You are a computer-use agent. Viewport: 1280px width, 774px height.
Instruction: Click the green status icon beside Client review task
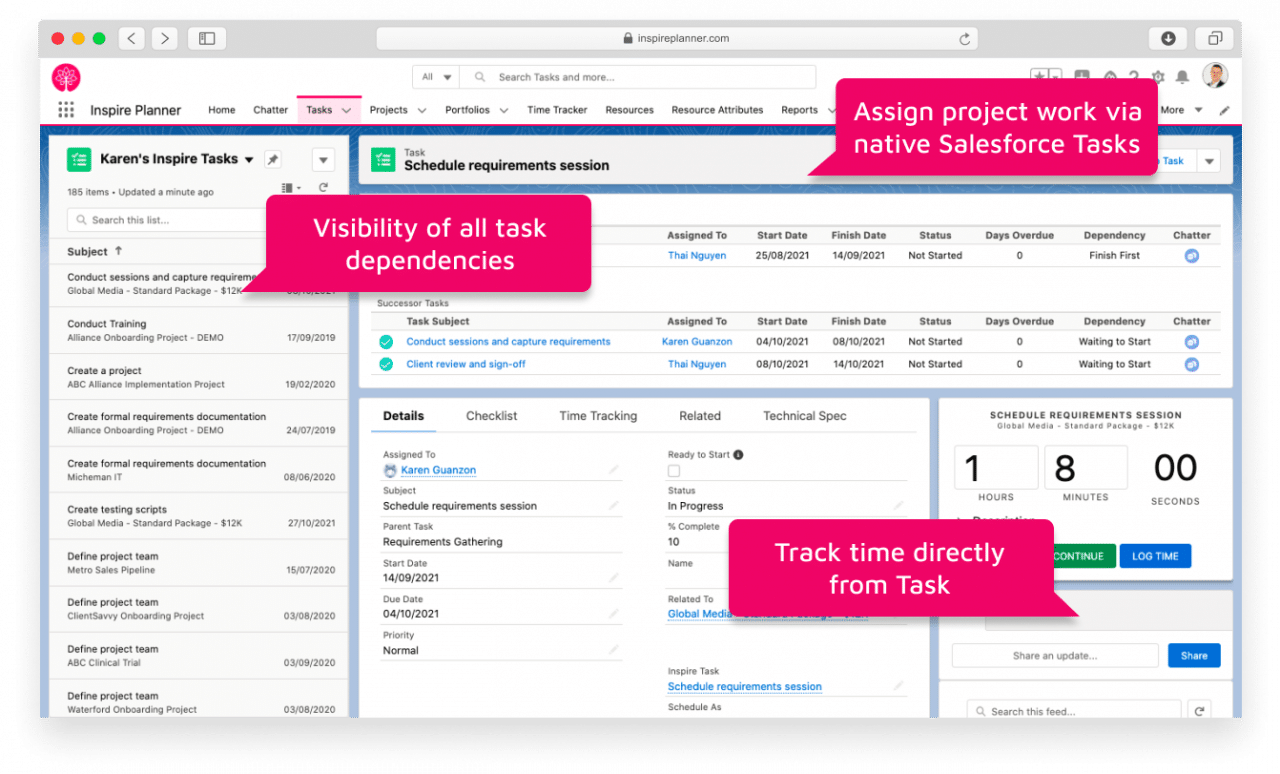coord(385,363)
